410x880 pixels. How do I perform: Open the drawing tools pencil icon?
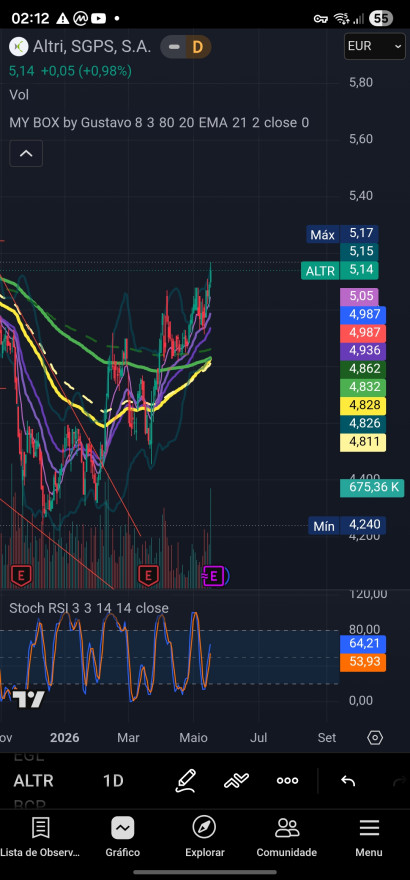pos(185,781)
